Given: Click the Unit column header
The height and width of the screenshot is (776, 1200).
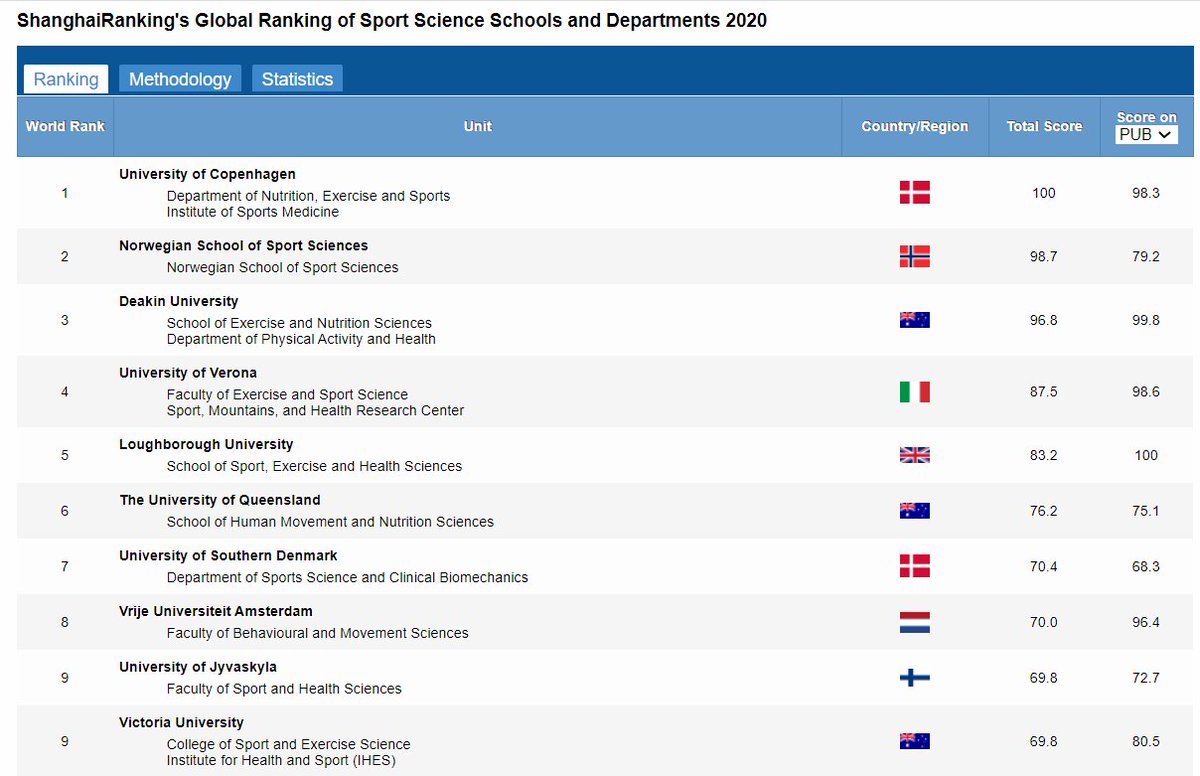Looking at the screenshot, I should (478, 126).
